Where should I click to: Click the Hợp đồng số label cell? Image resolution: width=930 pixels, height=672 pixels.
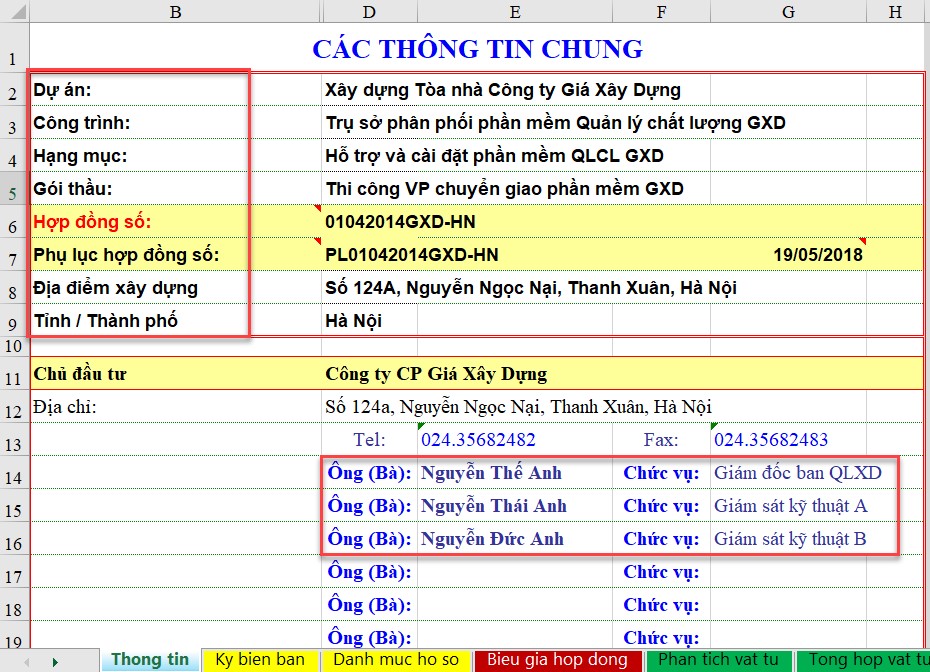(x=92, y=222)
